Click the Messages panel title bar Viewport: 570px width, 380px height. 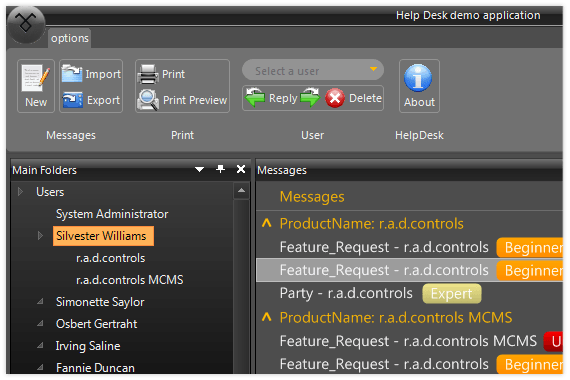coord(409,170)
